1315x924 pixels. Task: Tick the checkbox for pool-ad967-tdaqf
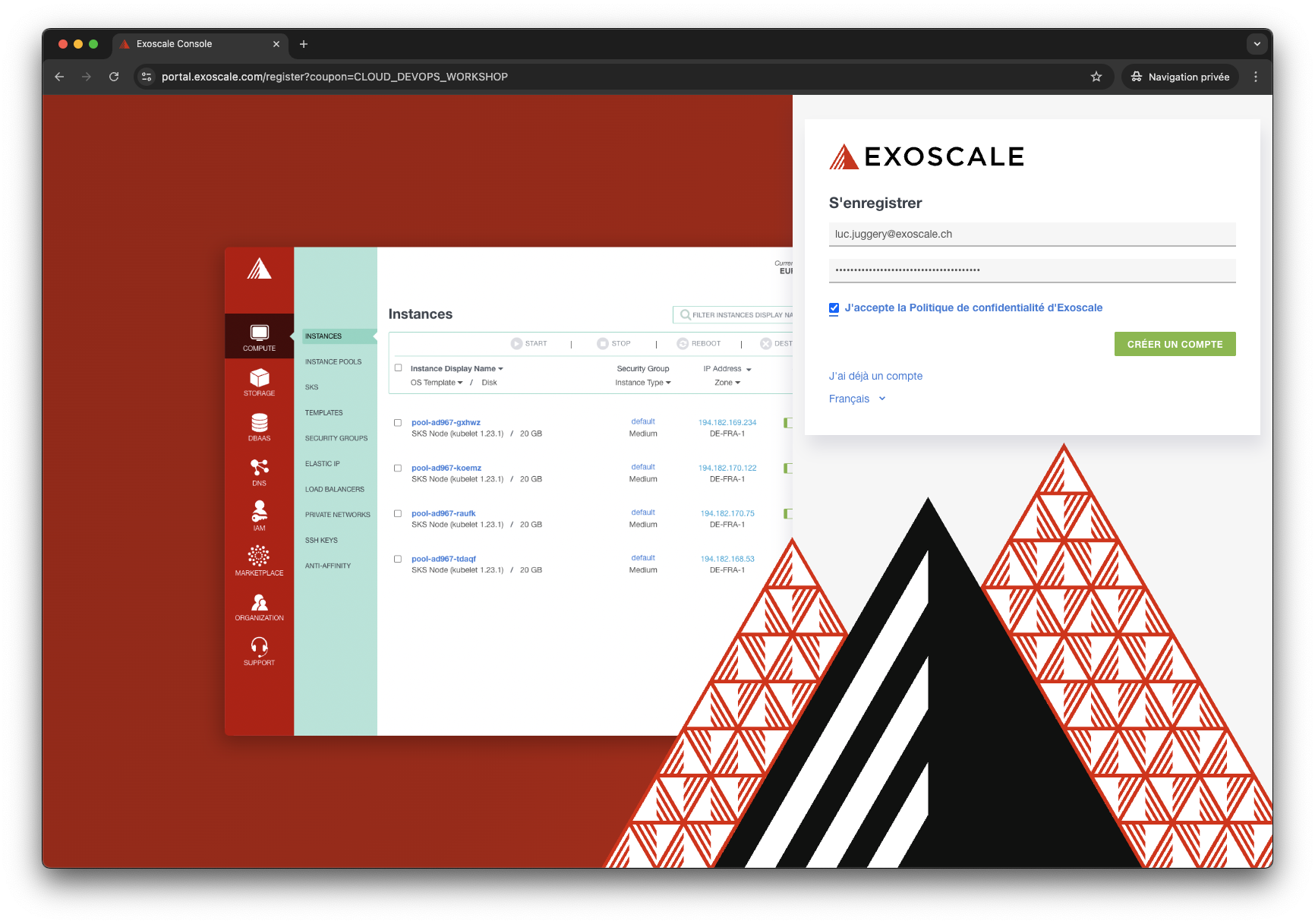click(x=398, y=560)
